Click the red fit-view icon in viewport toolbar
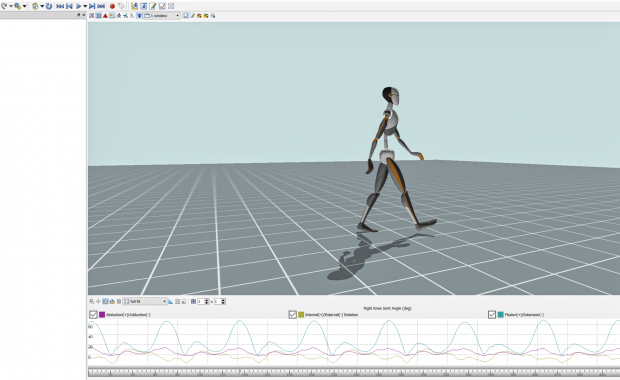 (91, 16)
